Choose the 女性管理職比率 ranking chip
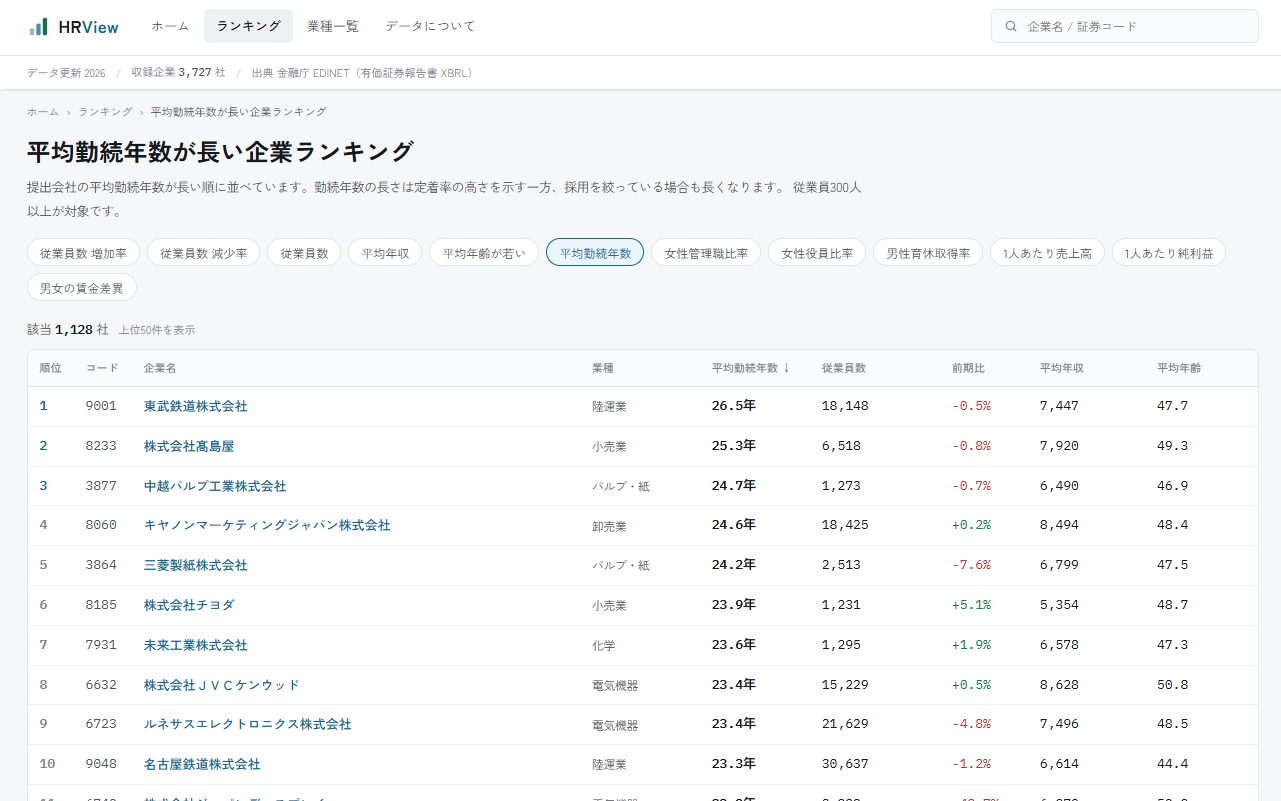Image resolution: width=1281 pixels, height=801 pixels. click(706, 253)
